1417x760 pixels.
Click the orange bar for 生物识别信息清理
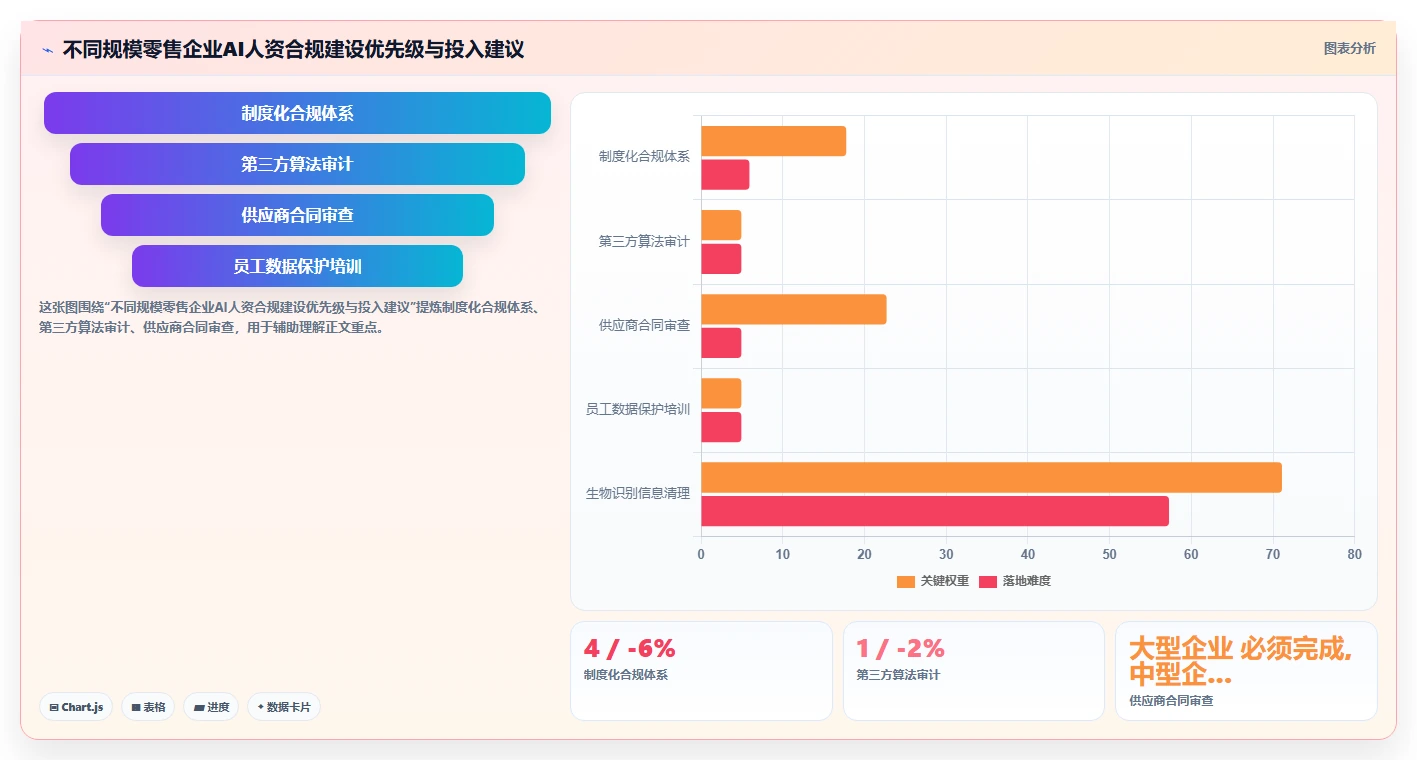pyautogui.click(x=991, y=477)
